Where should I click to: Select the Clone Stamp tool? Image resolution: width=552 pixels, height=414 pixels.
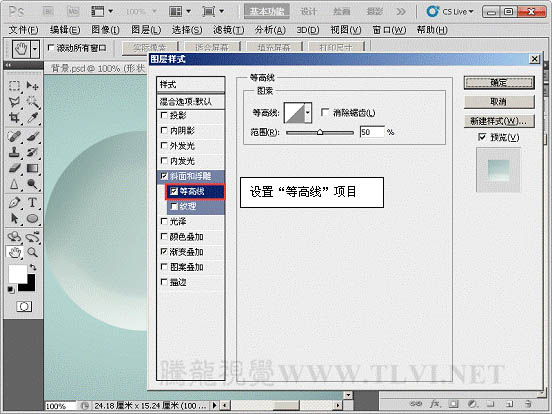pos(14,152)
